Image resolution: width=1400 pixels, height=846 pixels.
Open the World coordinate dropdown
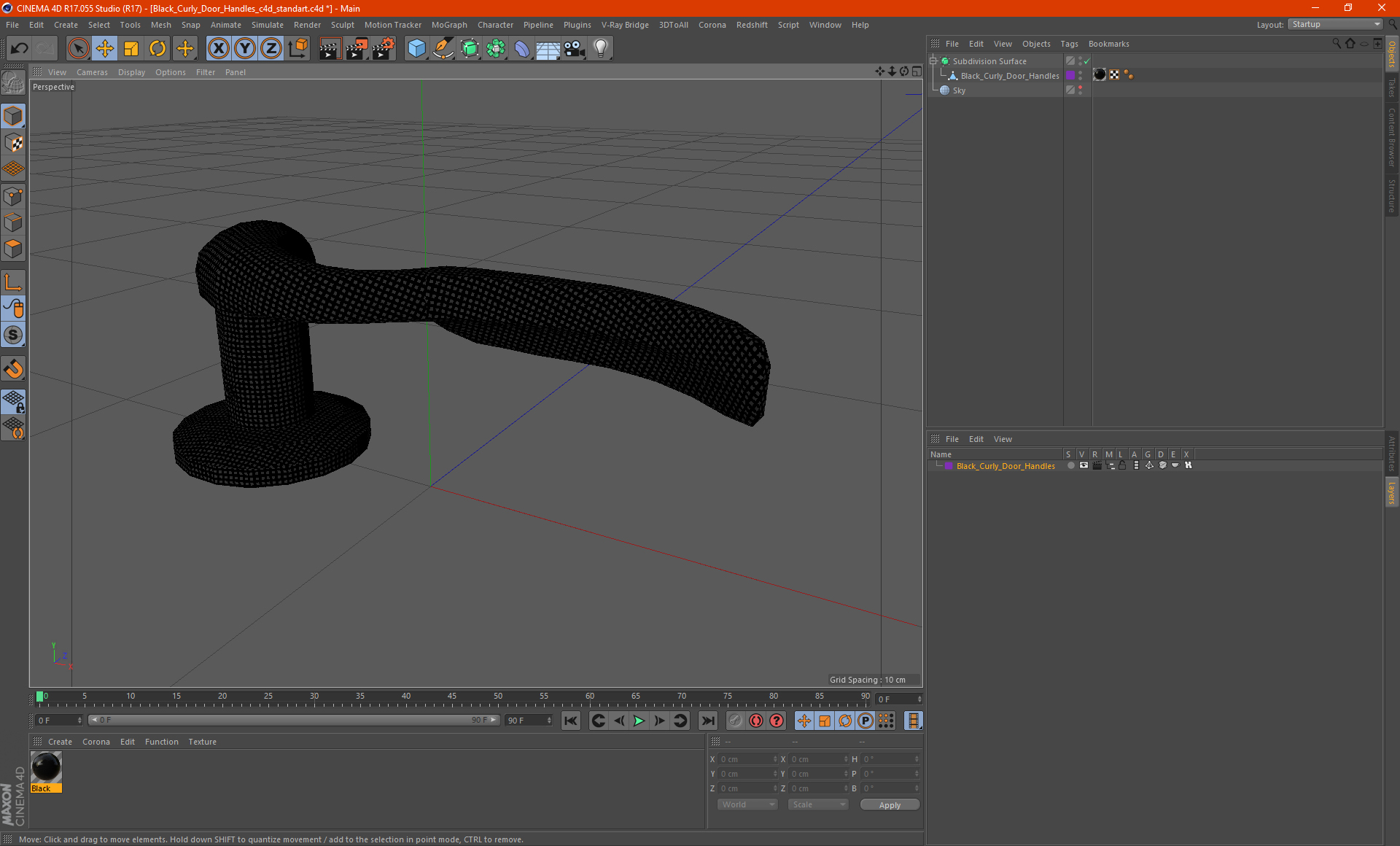(x=747, y=804)
